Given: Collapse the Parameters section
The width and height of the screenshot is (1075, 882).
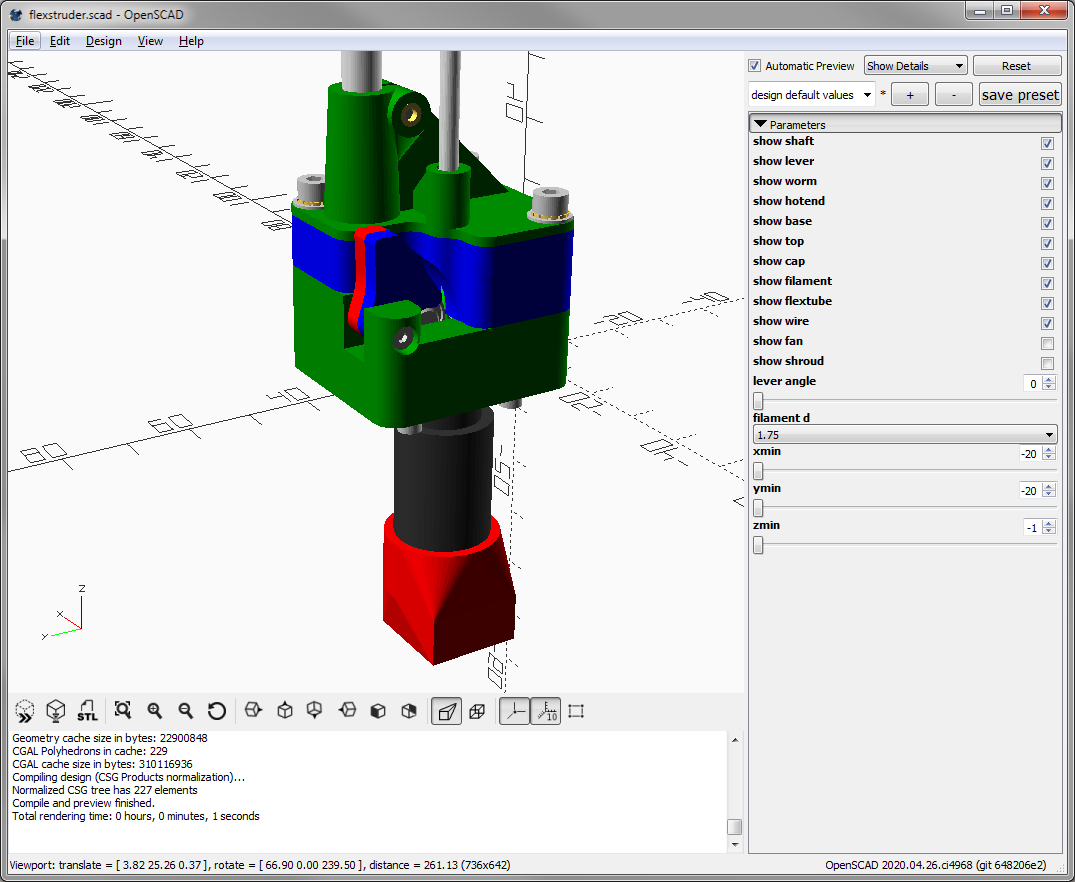Looking at the screenshot, I should 761,125.
